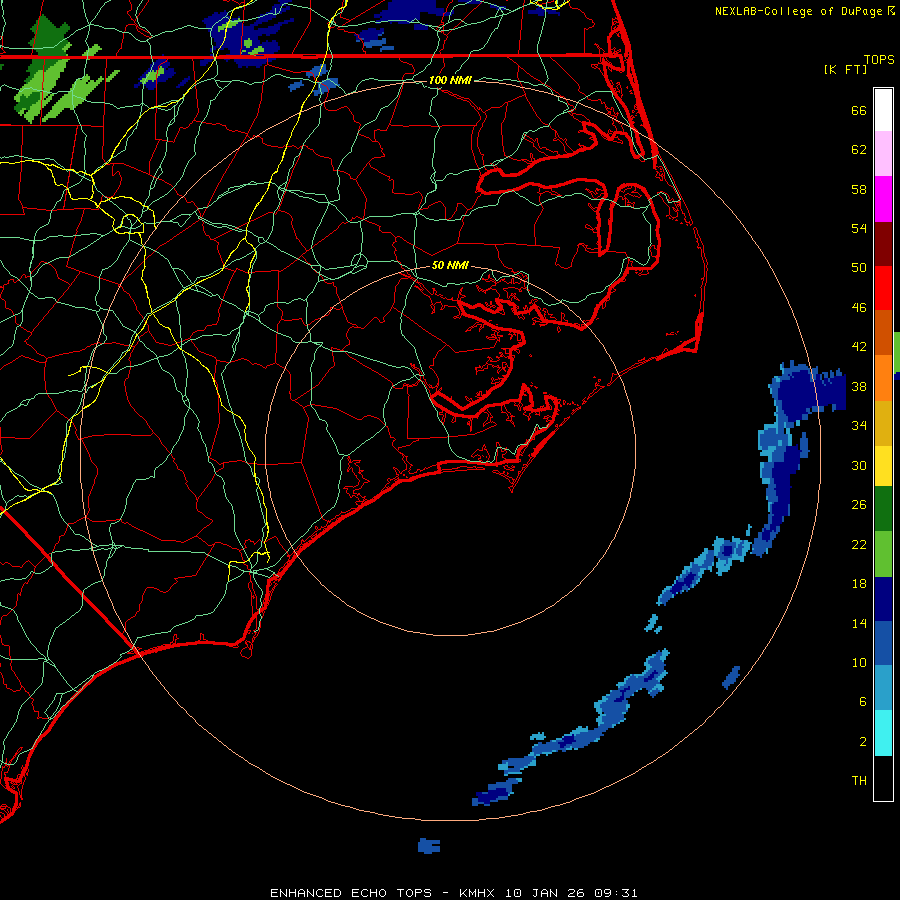900x900 pixels.
Task: Click the black threshold block at legend bottom
Action: [883, 778]
